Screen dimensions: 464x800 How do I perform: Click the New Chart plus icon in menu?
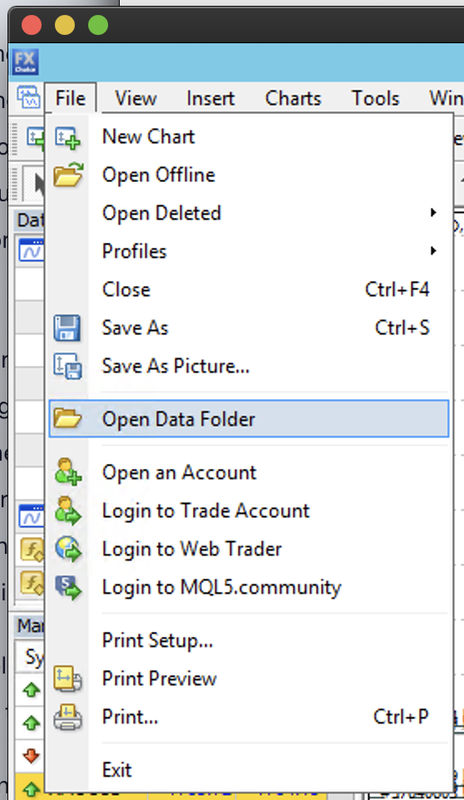[67, 137]
